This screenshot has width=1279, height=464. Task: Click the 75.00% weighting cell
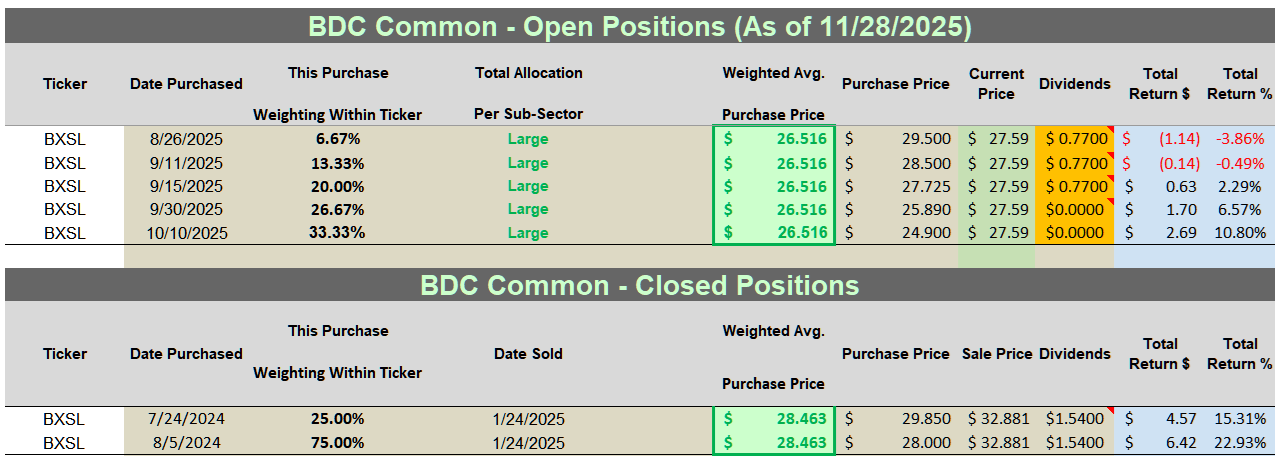[x=338, y=442]
